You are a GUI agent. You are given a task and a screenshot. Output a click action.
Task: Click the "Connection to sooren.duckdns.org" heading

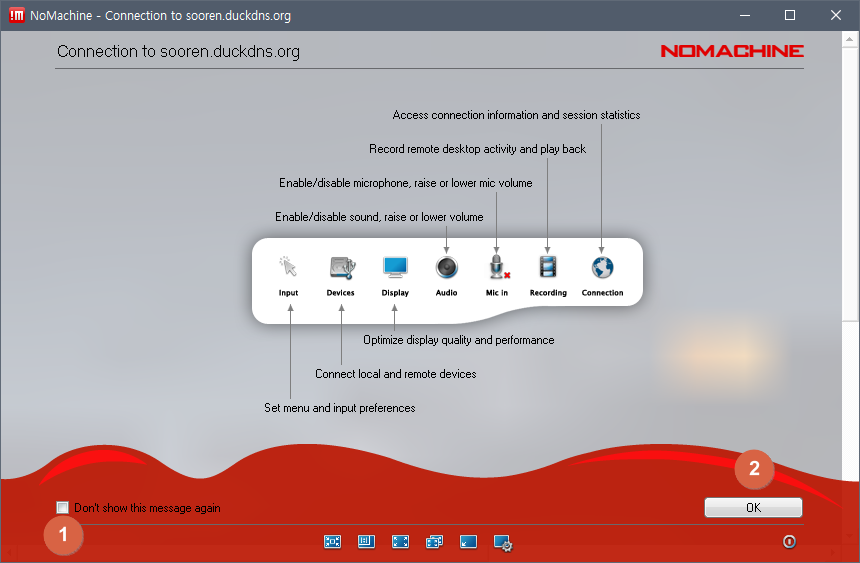click(178, 52)
